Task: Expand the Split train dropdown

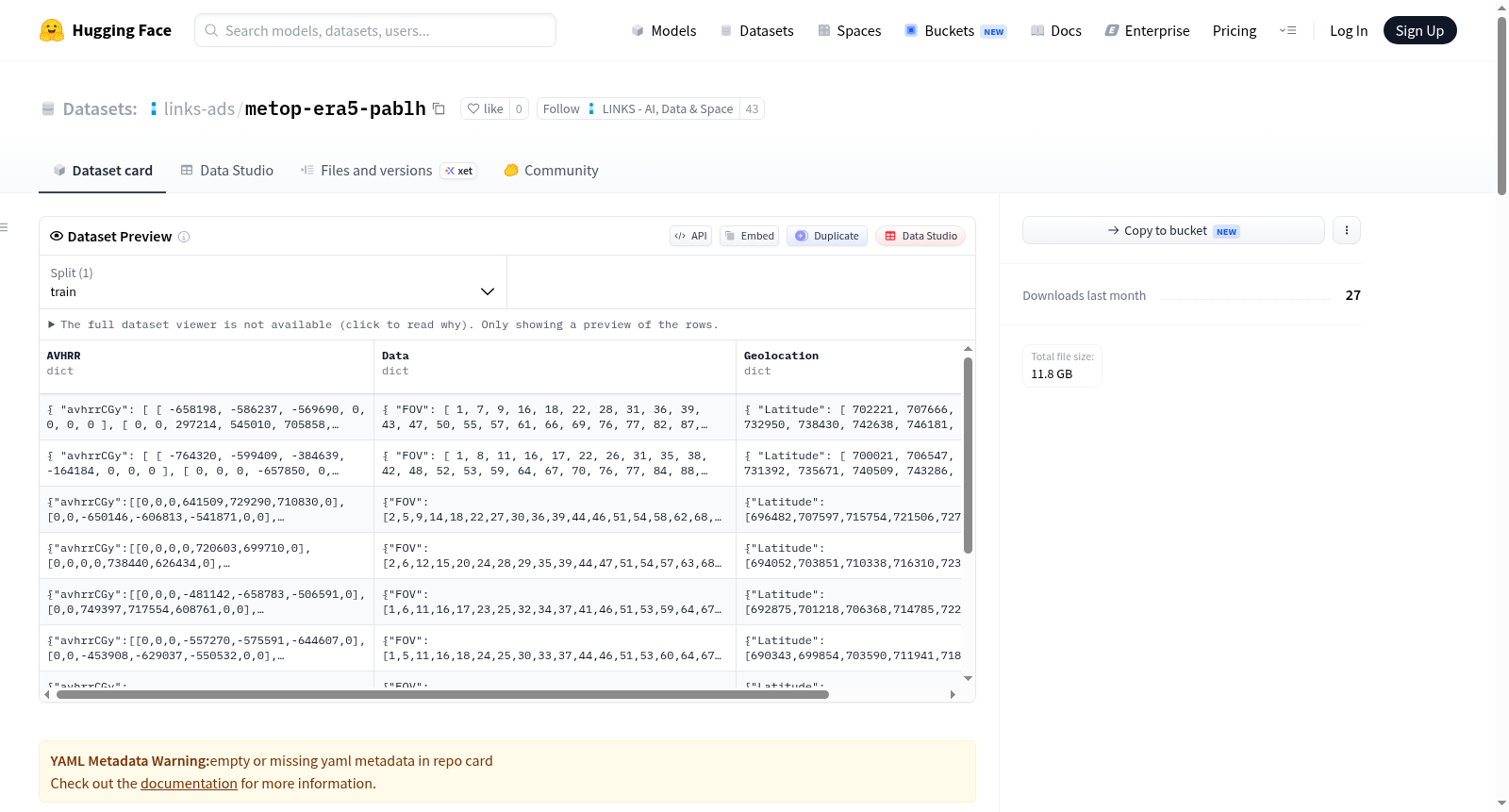Action: [273, 282]
